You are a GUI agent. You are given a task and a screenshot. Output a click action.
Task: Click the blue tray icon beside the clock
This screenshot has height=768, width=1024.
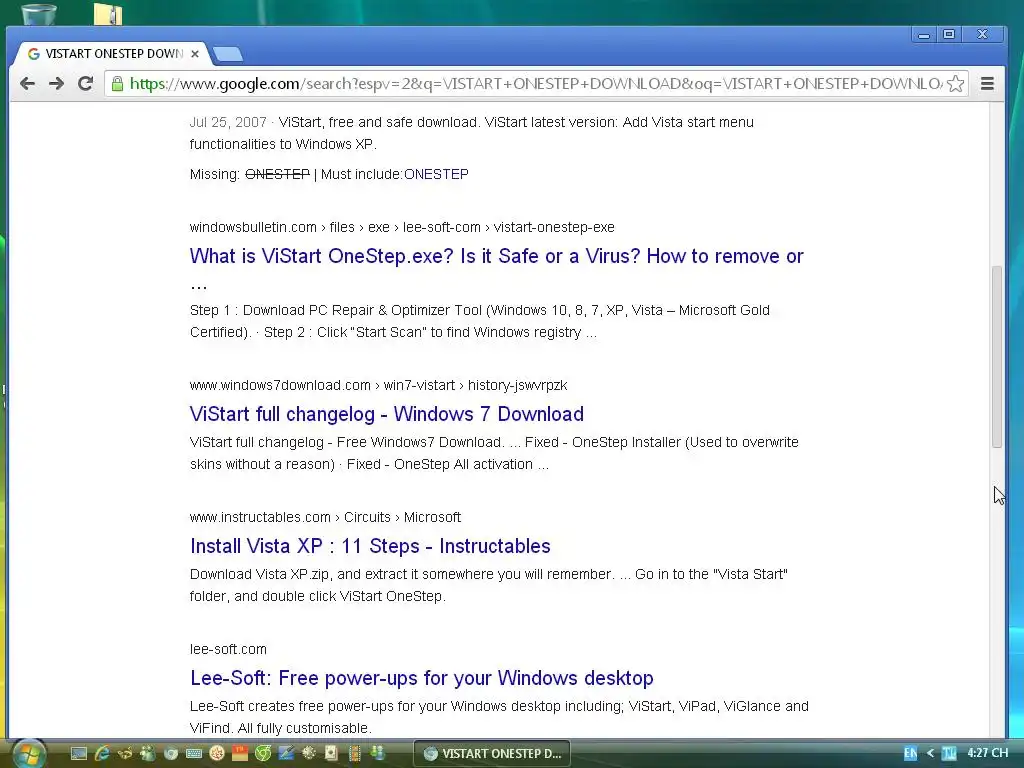(949, 754)
